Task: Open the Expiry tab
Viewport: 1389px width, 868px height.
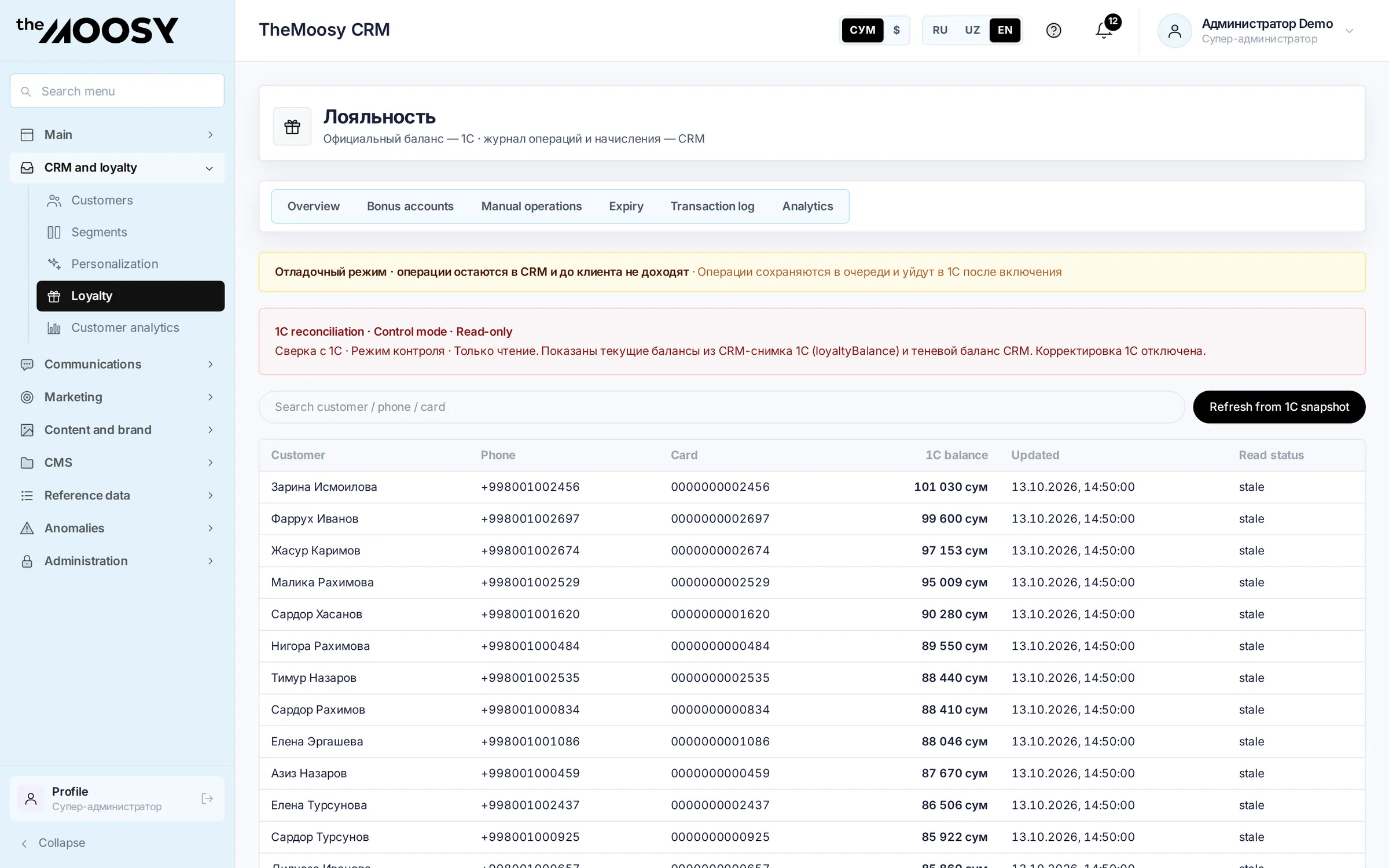Action: [626, 207]
